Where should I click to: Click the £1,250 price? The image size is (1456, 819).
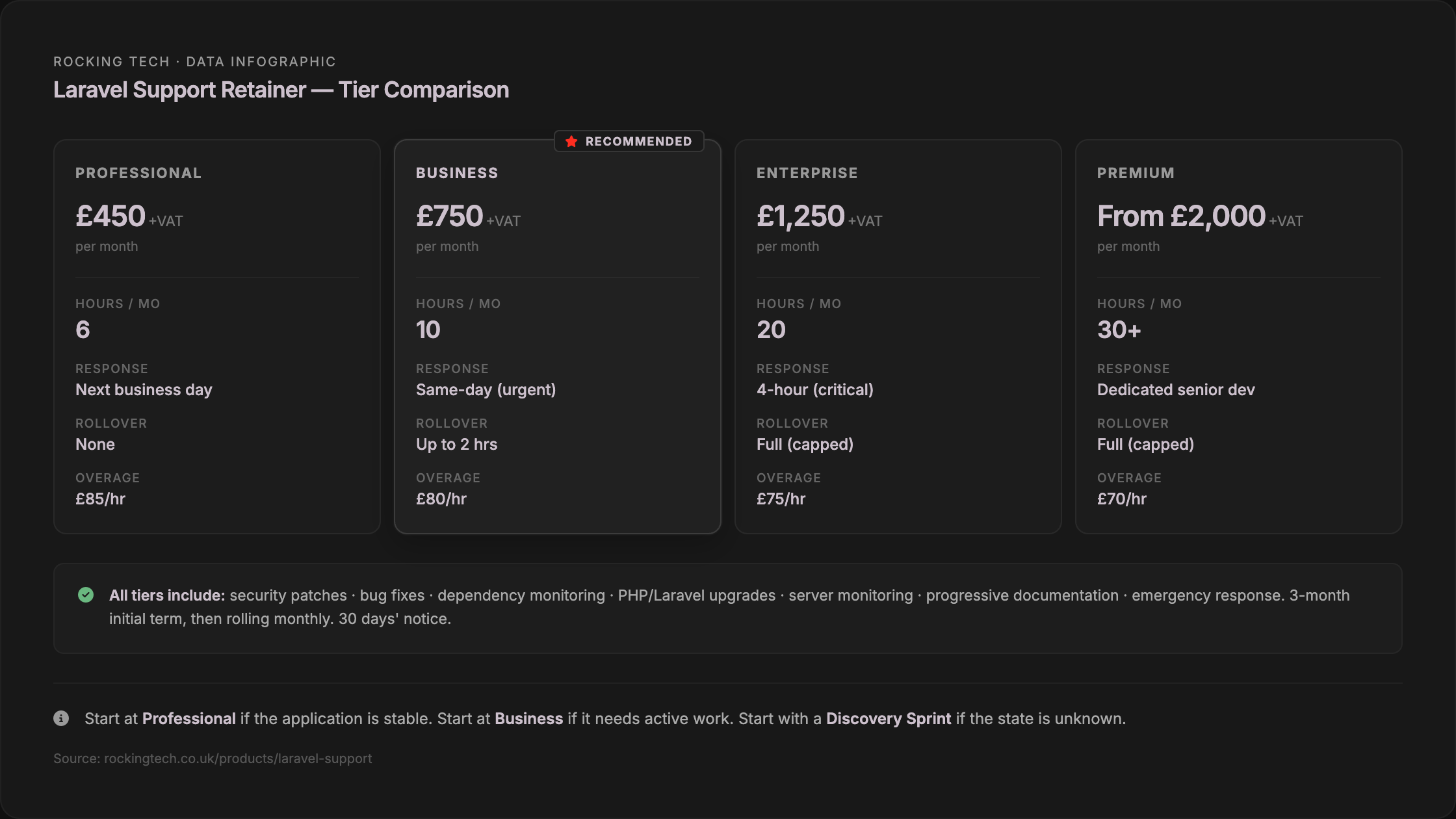pos(801,216)
